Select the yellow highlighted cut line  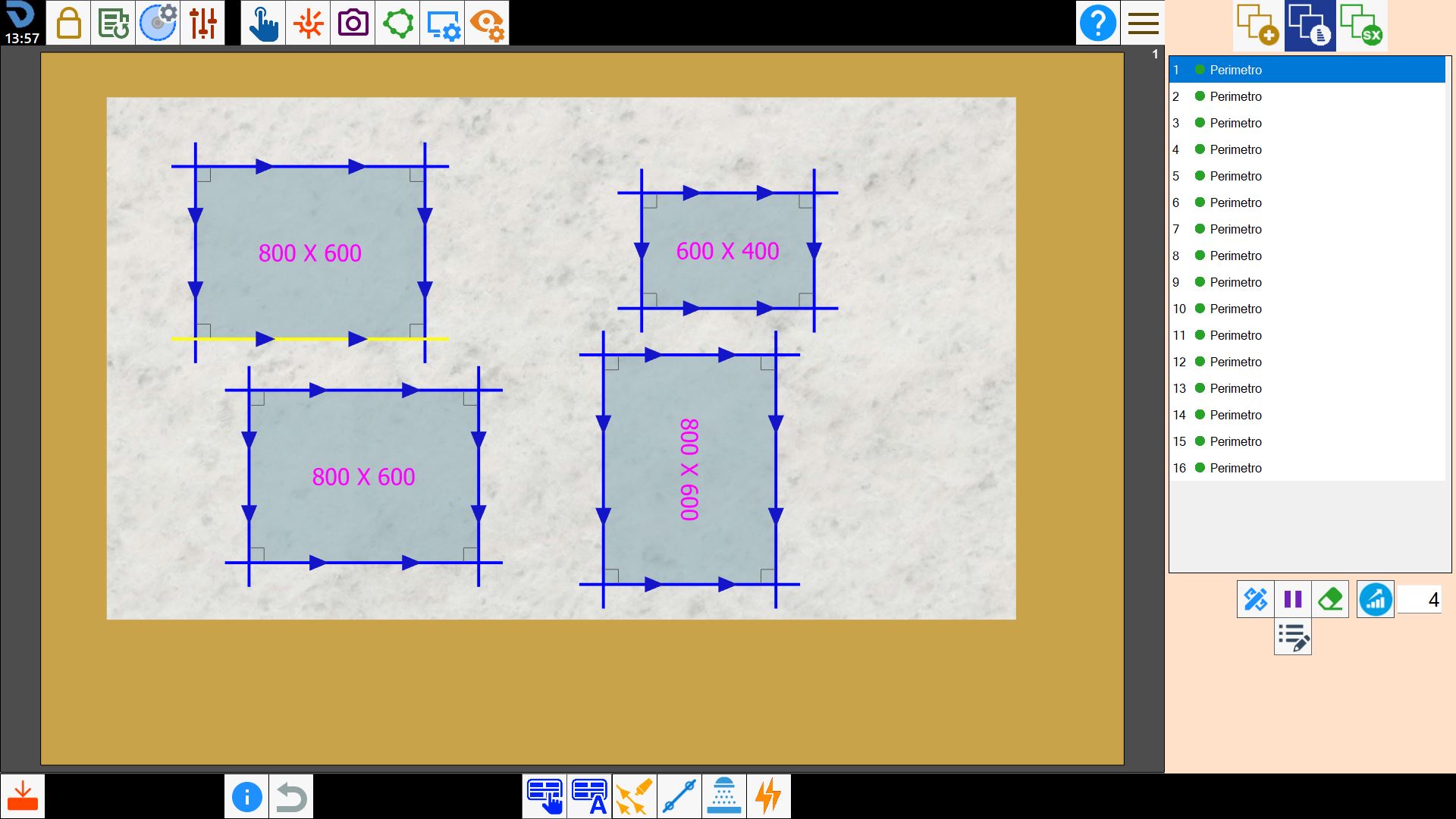click(x=310, y=339)
